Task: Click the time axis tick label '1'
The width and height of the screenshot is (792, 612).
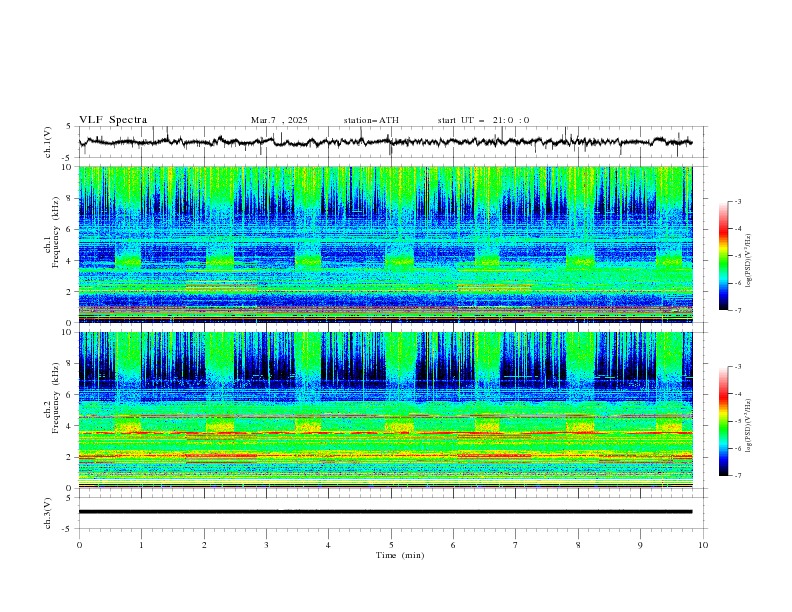Action: click(x=141, y=545)
